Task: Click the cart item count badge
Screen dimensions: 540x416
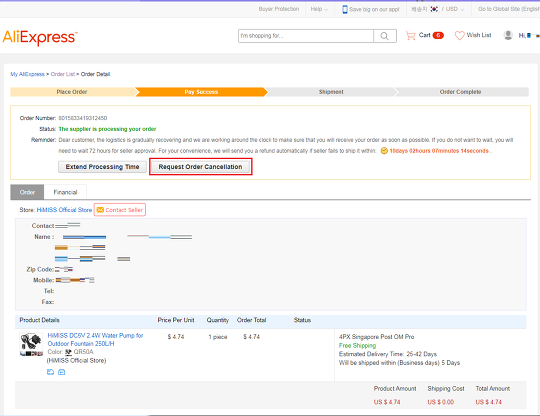Action: (x=438, y=35)
